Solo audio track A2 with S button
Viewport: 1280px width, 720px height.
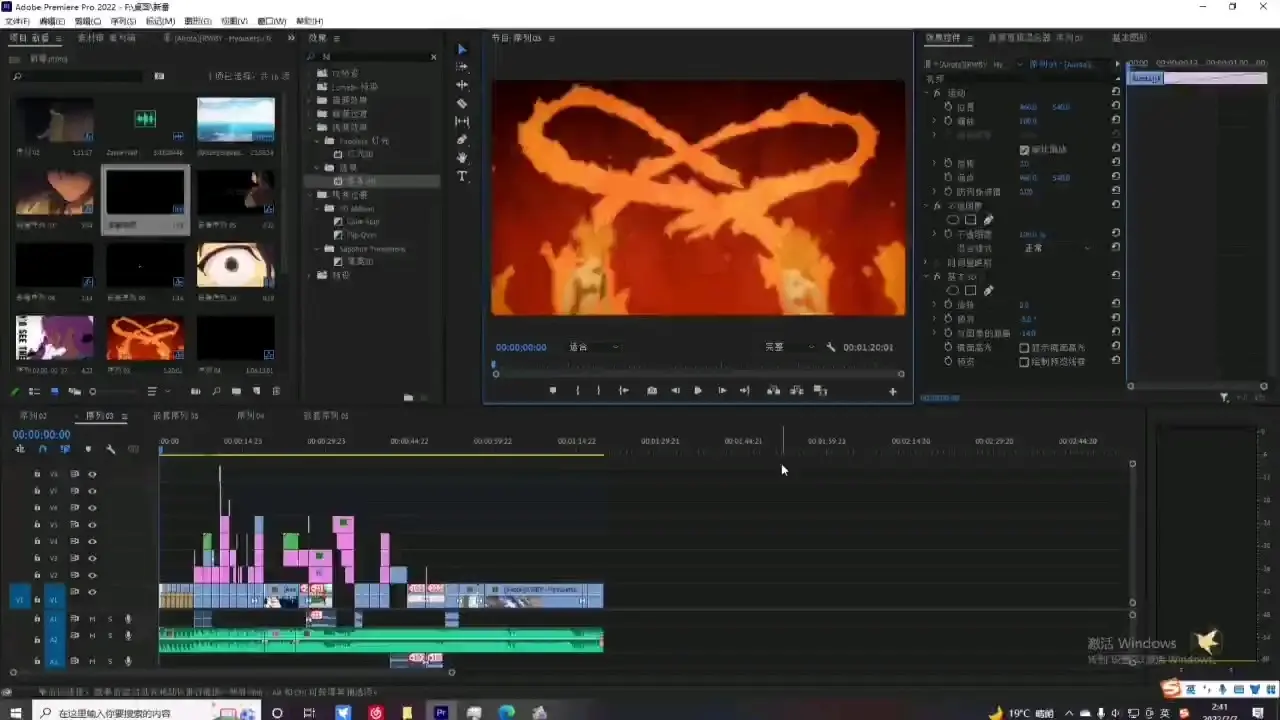[x=110, y=634]
